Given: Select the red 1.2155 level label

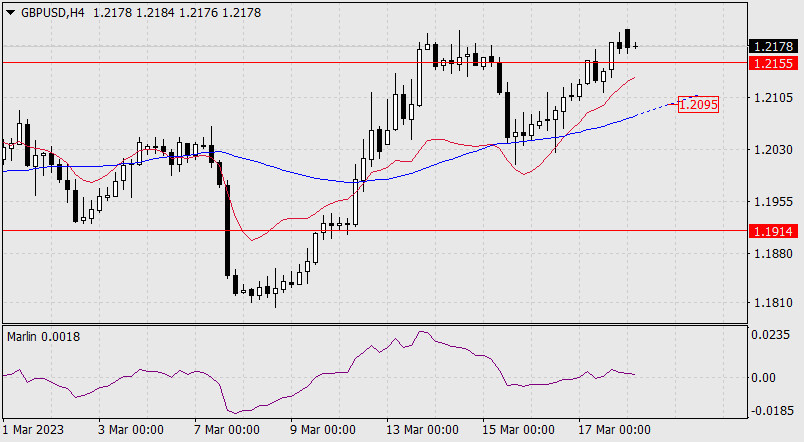Looking at the screenshot, I should click(x=773, y=63).
